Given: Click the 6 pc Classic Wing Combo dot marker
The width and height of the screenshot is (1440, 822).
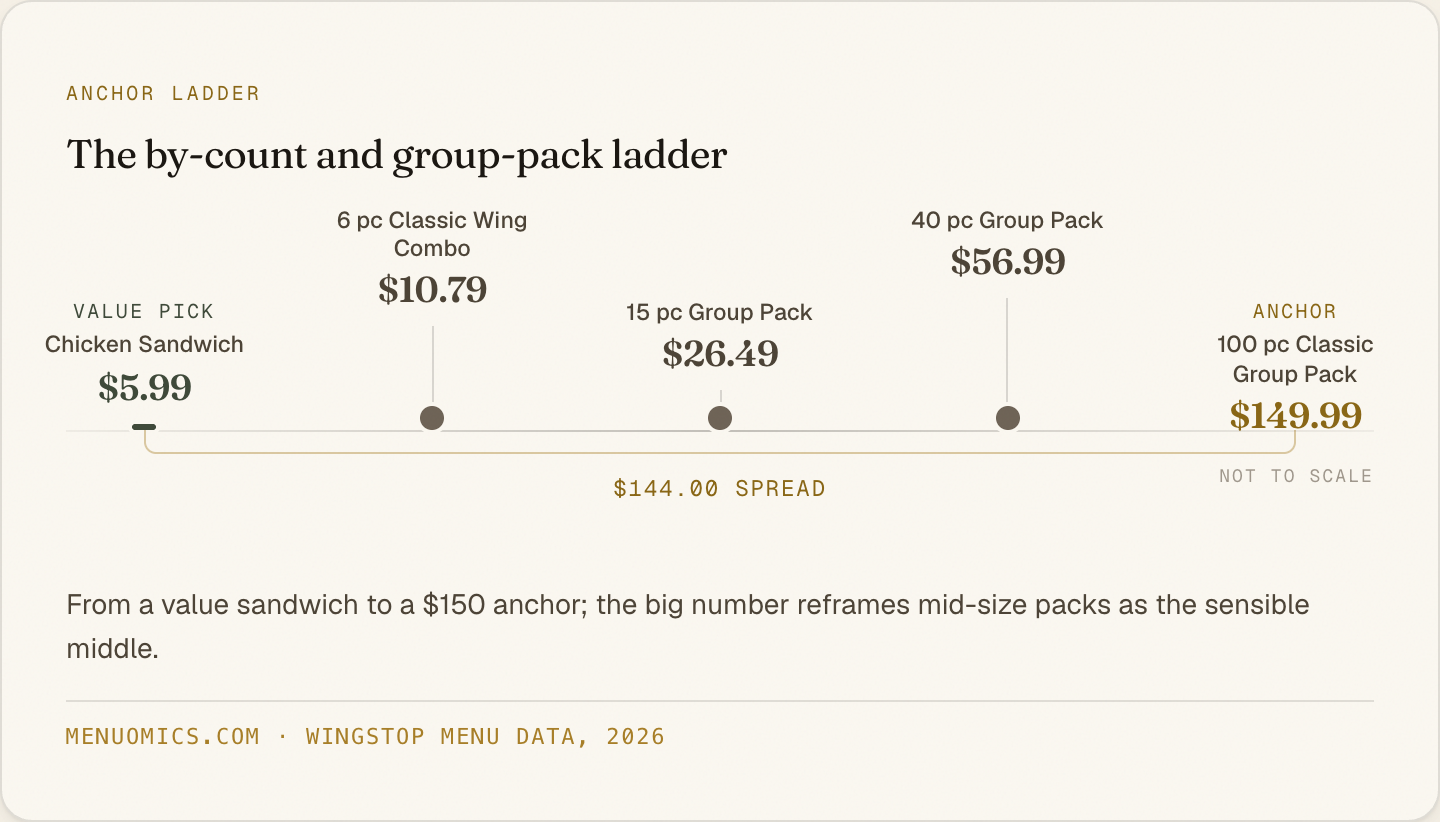Looking at the screenshot, I should coord(432,418).
